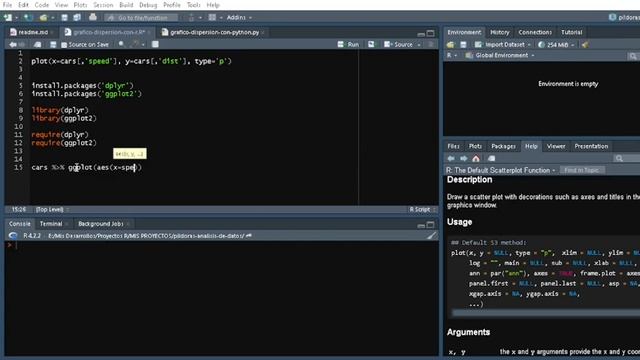Click the console input prompt
Viewport: 640px width, 360px height.
point(16,245)
